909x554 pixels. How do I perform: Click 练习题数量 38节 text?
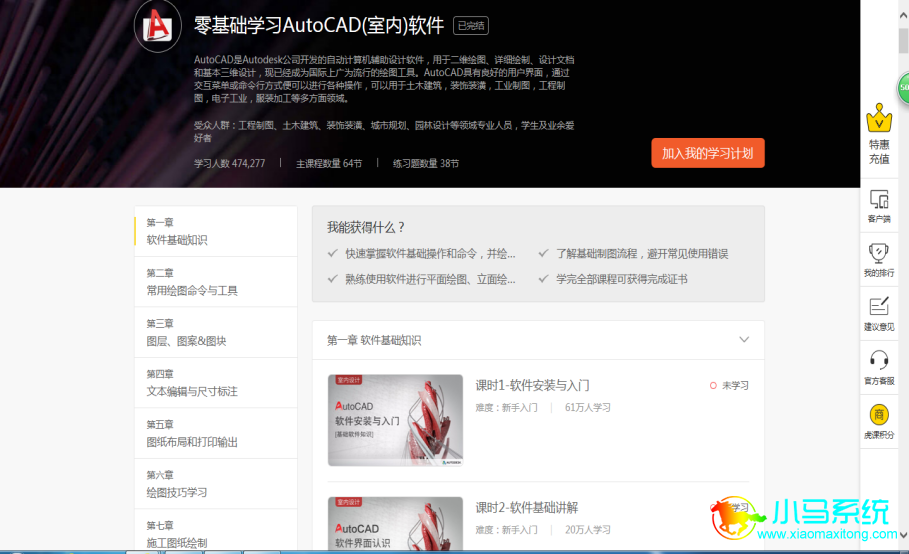point(426,163)
